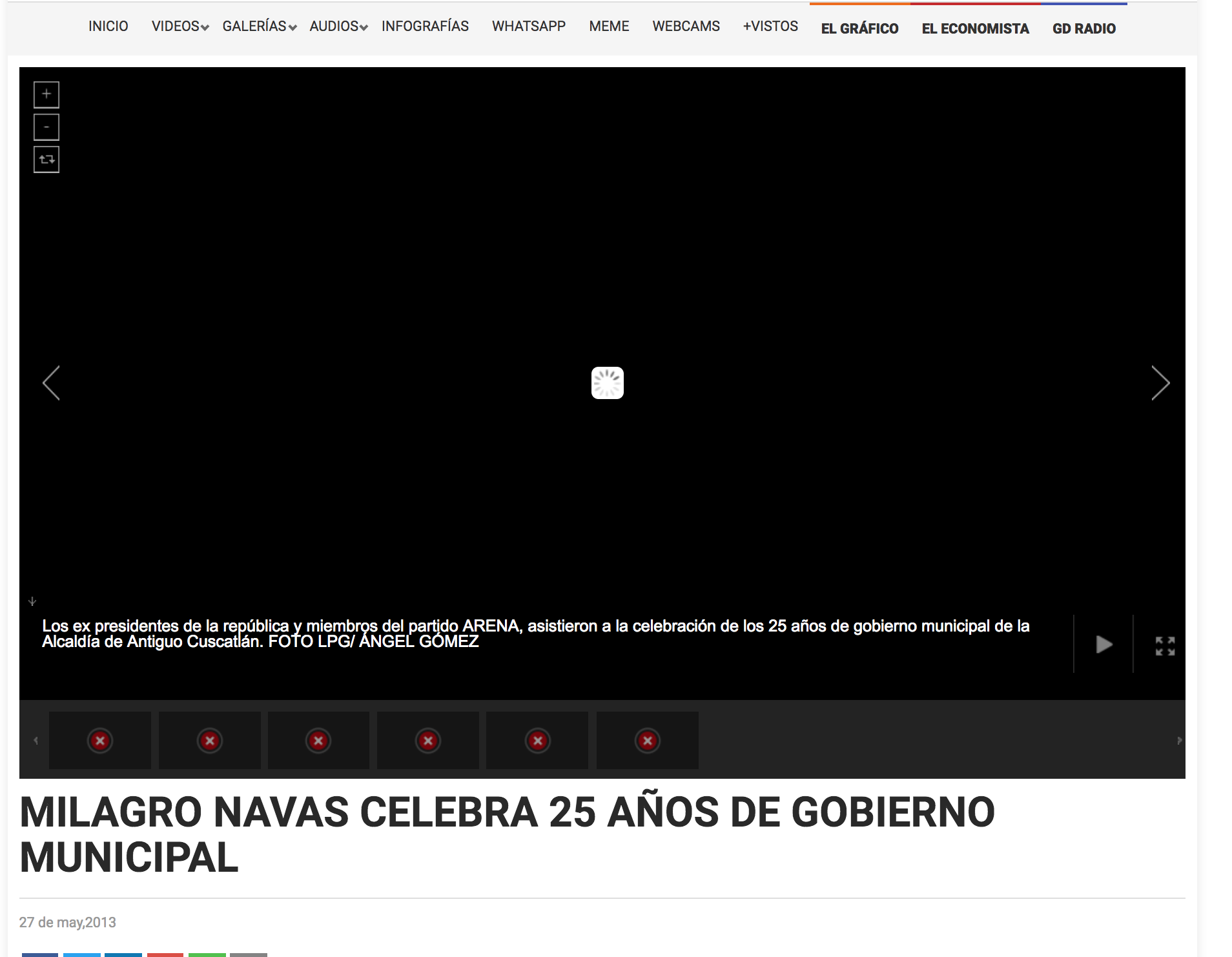1232x957 pixels.
Task: Select the third broken gallery thumbnail
Action: click(x=318, y=740)
